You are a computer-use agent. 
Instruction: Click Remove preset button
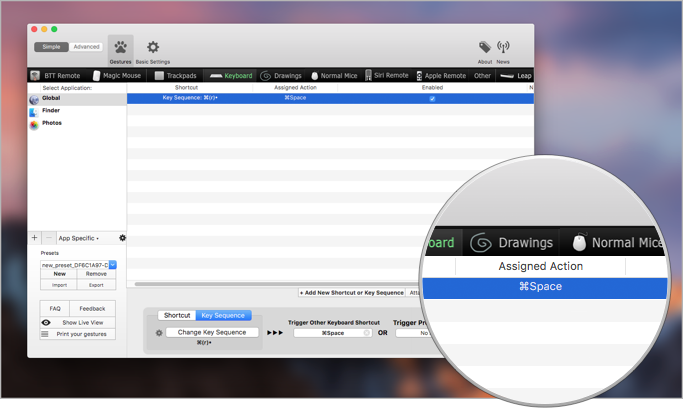click(x=96, y=274)
